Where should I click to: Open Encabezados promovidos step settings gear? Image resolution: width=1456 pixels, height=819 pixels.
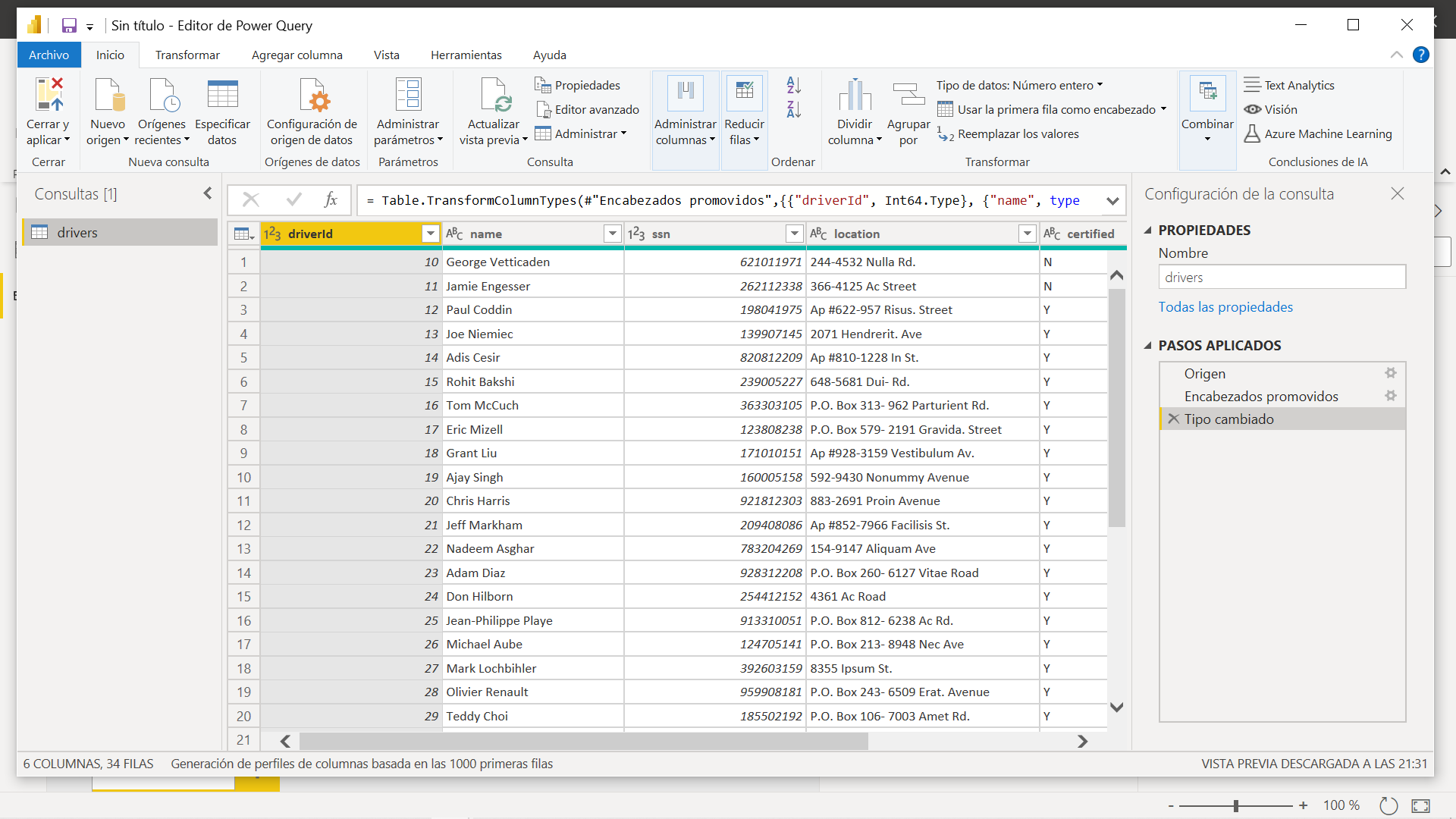[x=1390, y=396]
